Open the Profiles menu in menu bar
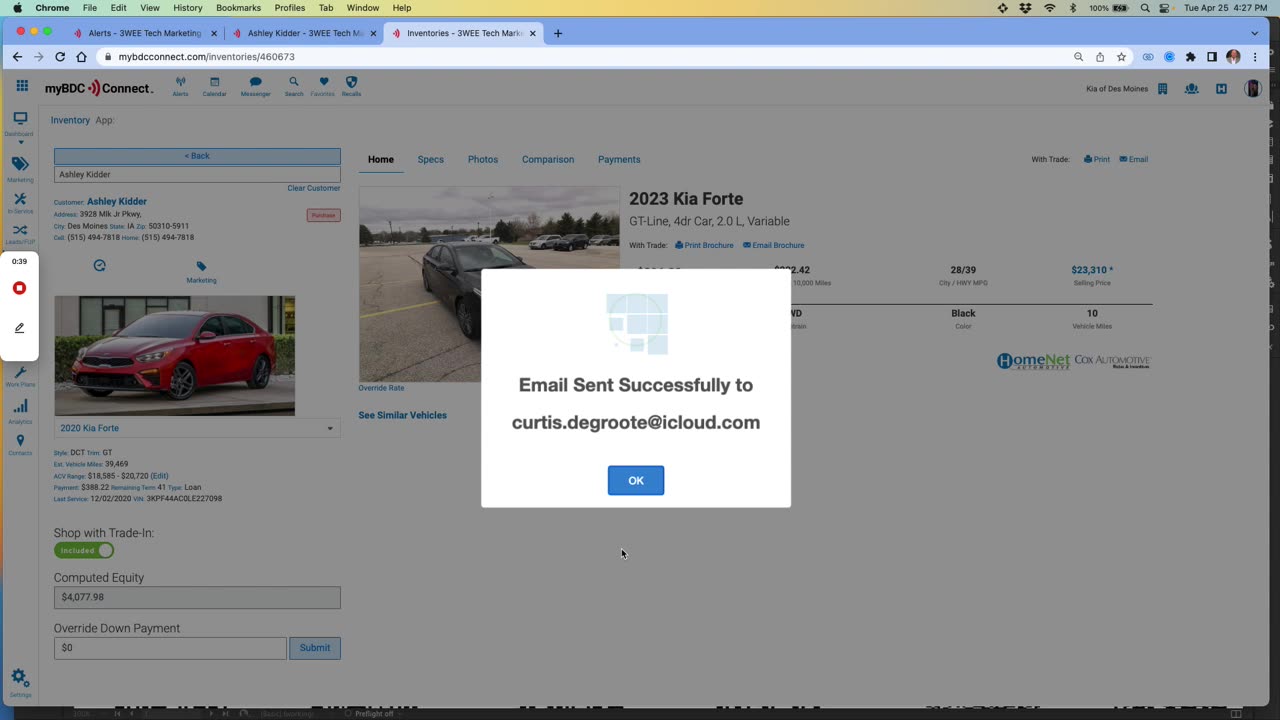The image size is (1280, 720). 290,7
